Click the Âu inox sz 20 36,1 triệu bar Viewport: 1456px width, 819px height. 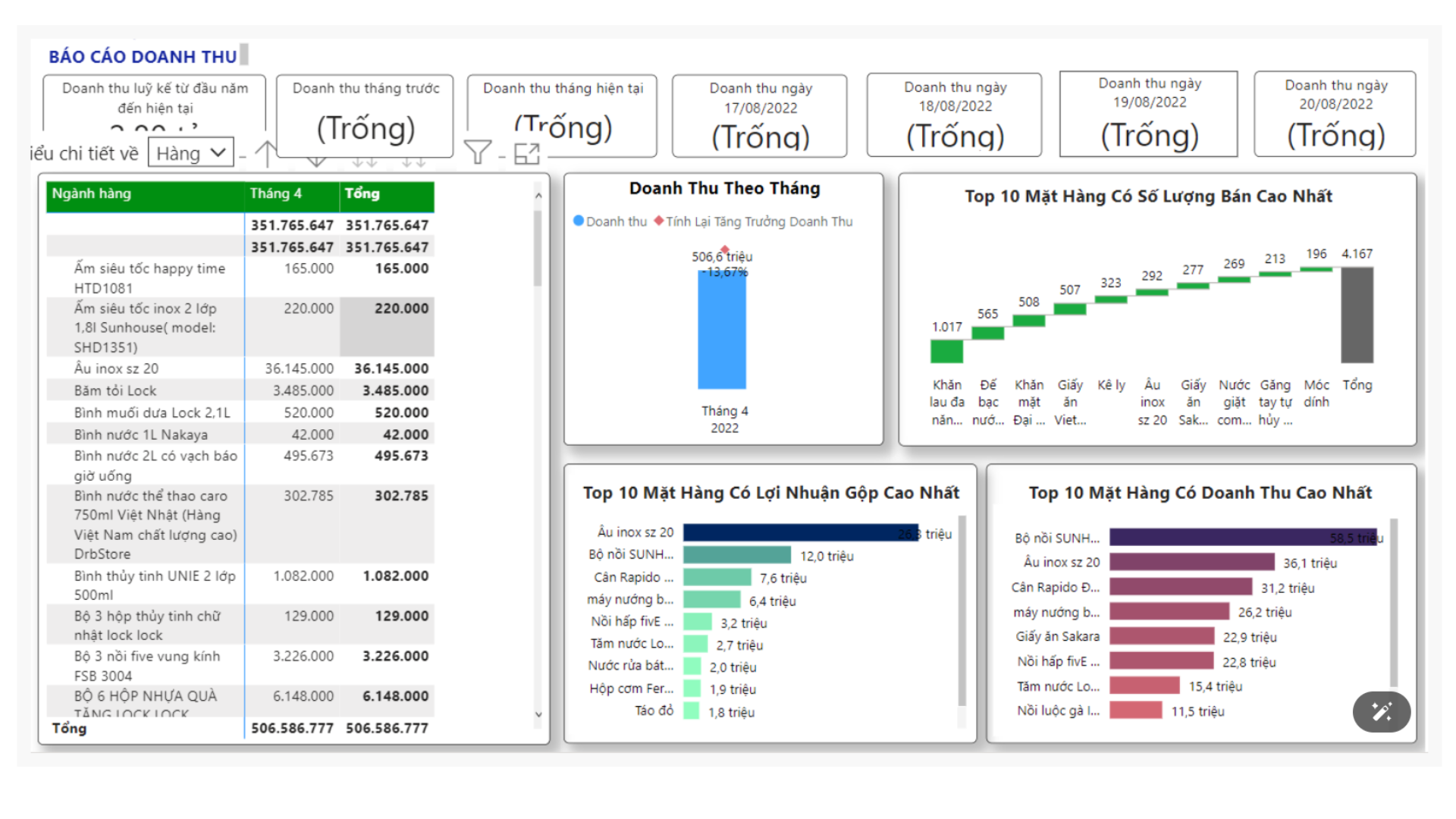[1191, 562]
